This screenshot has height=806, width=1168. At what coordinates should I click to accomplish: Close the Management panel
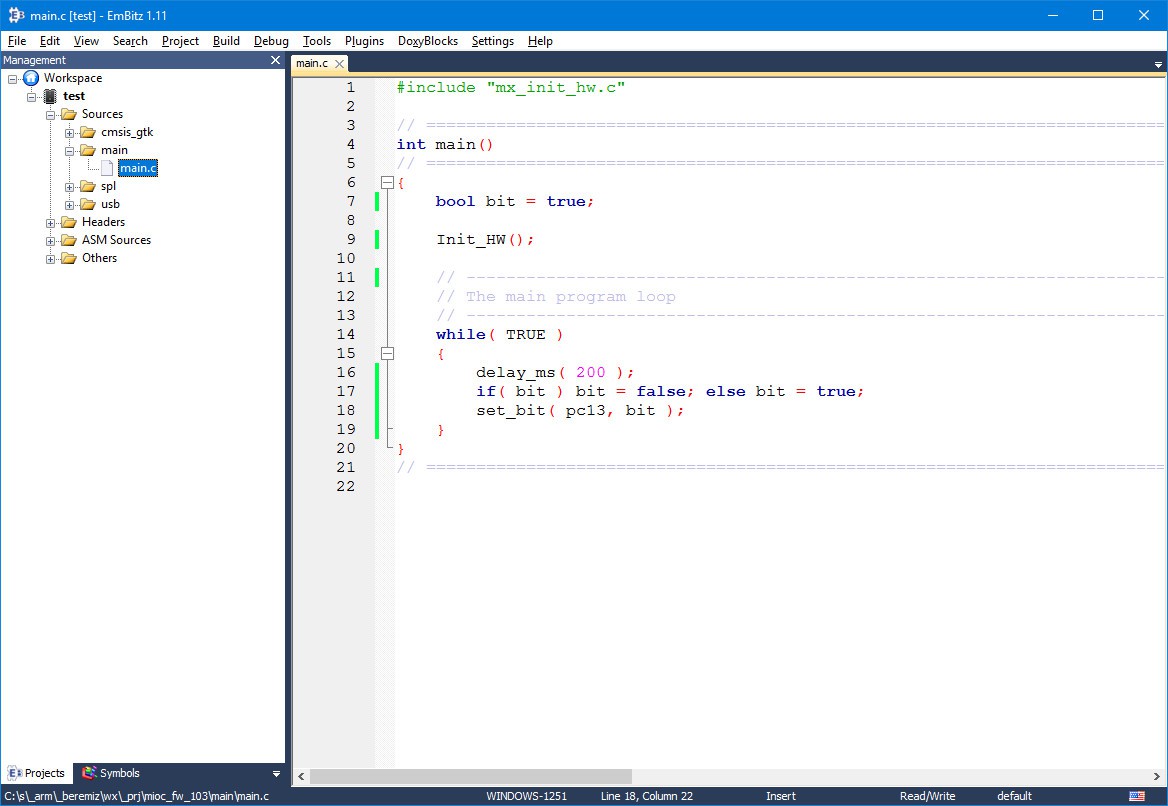pos(275,60)
